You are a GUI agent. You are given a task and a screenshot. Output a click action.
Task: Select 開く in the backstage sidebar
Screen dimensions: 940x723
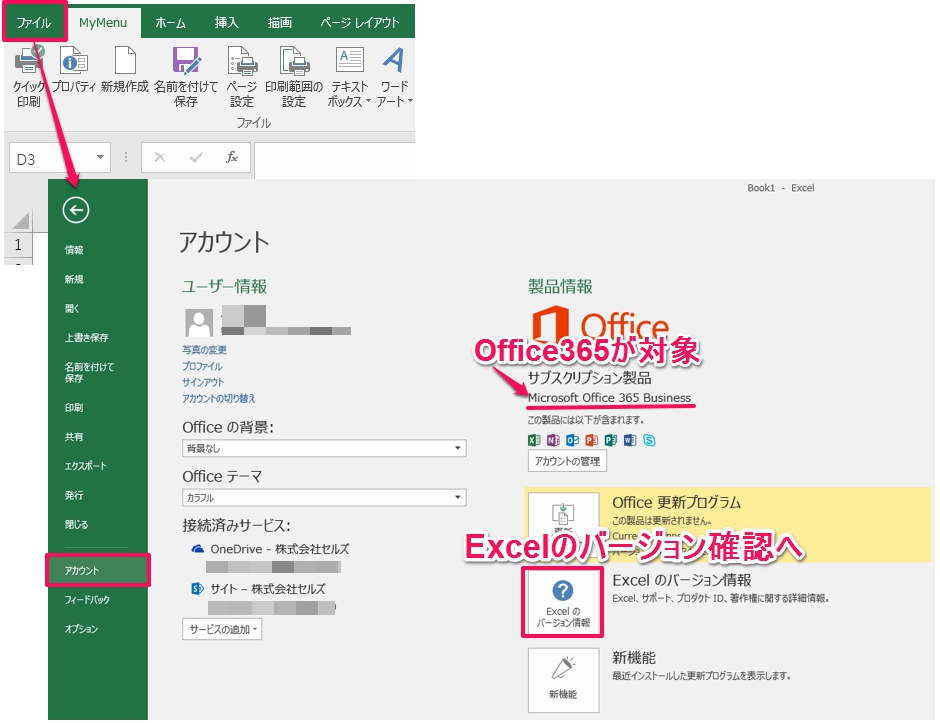(x=72, y=309)
